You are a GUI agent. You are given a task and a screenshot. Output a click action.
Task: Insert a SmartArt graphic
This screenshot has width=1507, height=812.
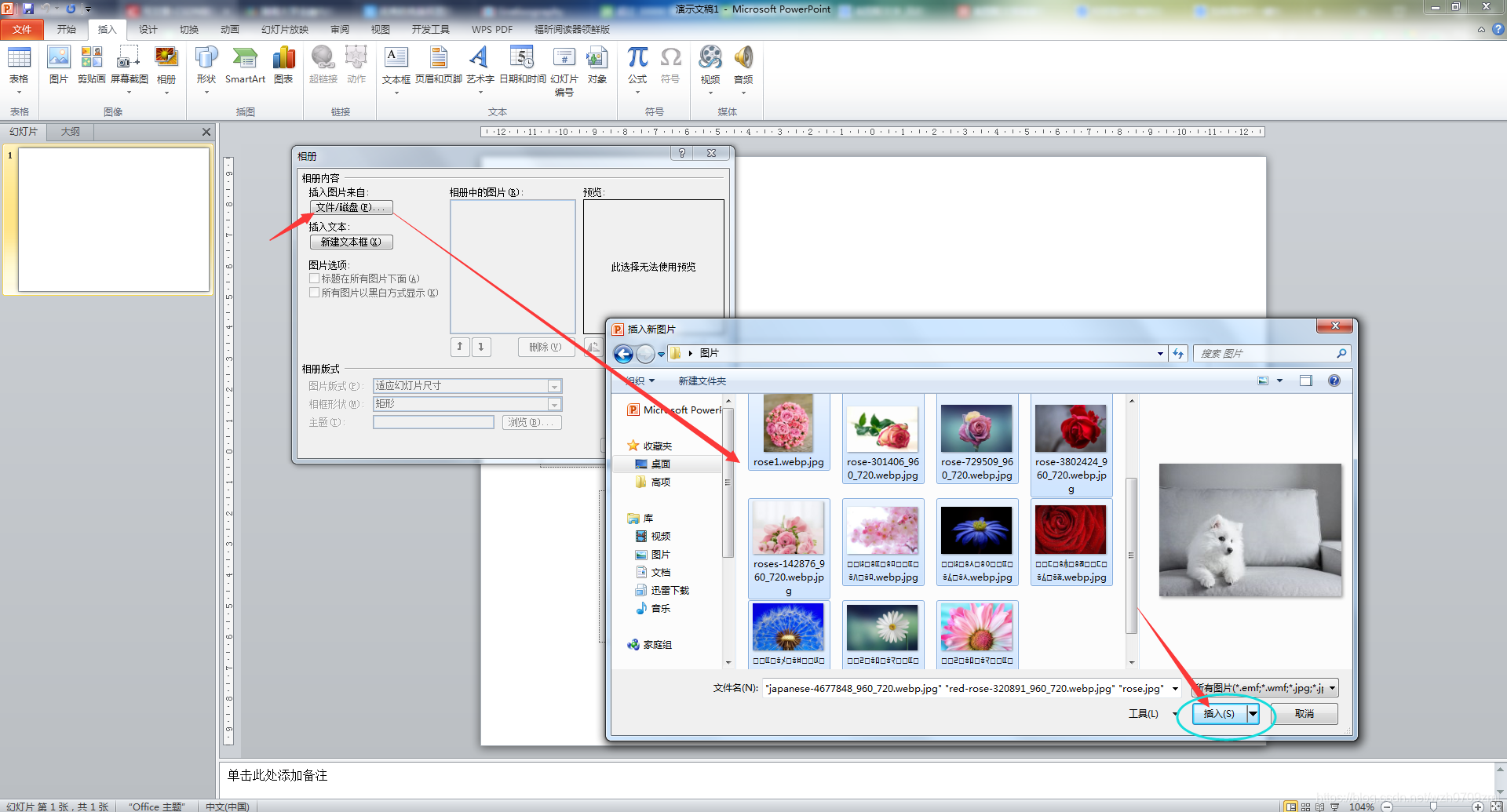click(244, 67)
